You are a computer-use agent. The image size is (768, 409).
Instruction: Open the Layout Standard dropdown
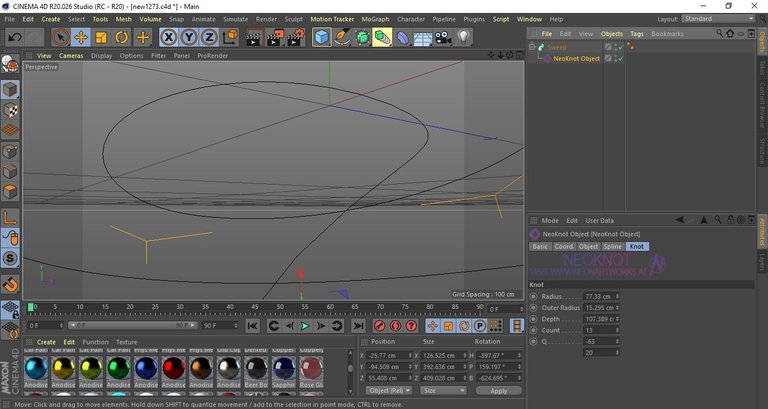718,19
